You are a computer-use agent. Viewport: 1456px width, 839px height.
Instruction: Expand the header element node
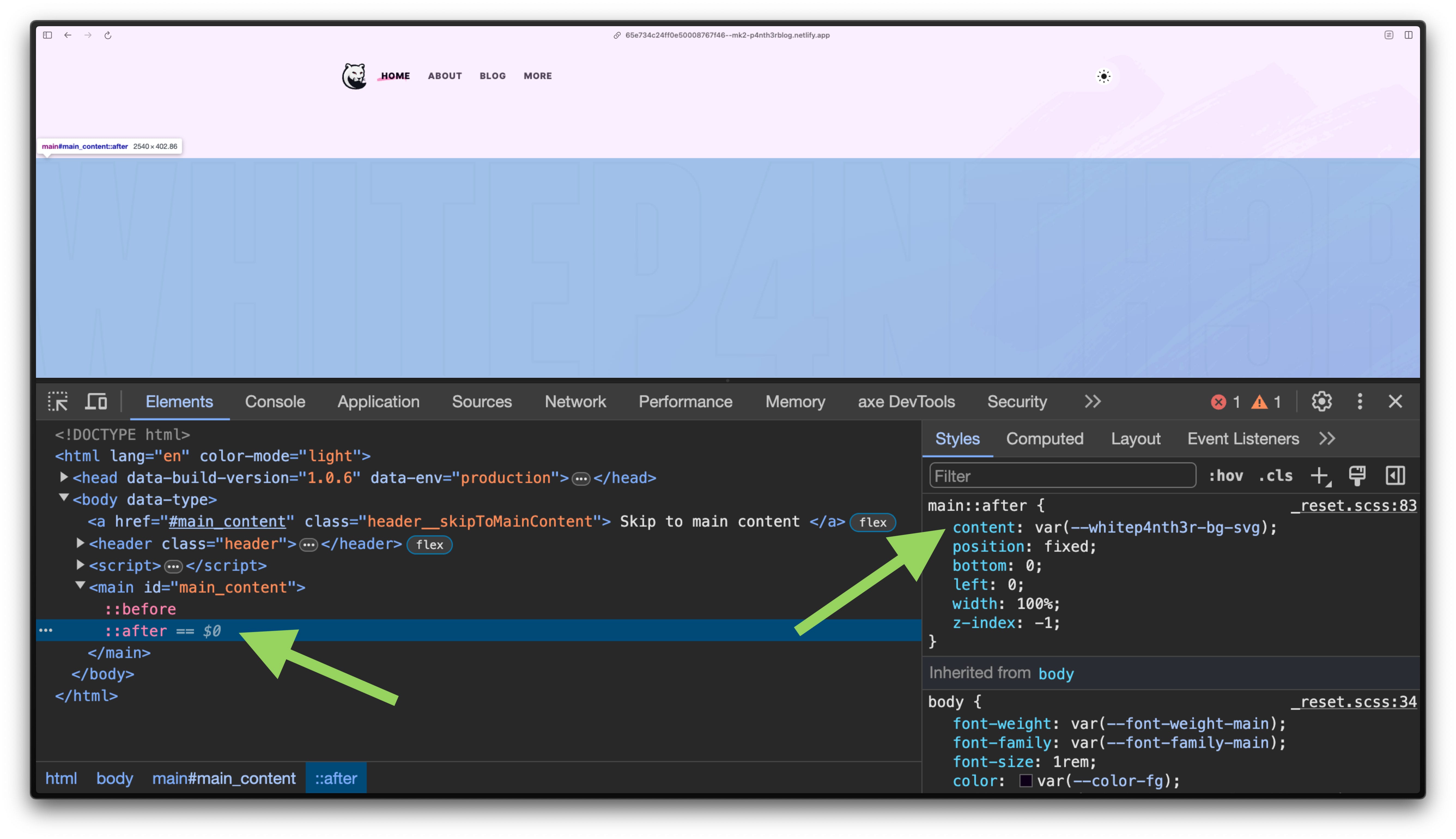click(x=80, y=543)
